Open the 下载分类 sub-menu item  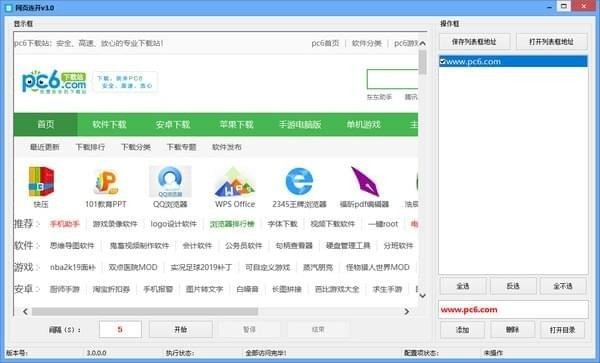(x=135, y=147)
